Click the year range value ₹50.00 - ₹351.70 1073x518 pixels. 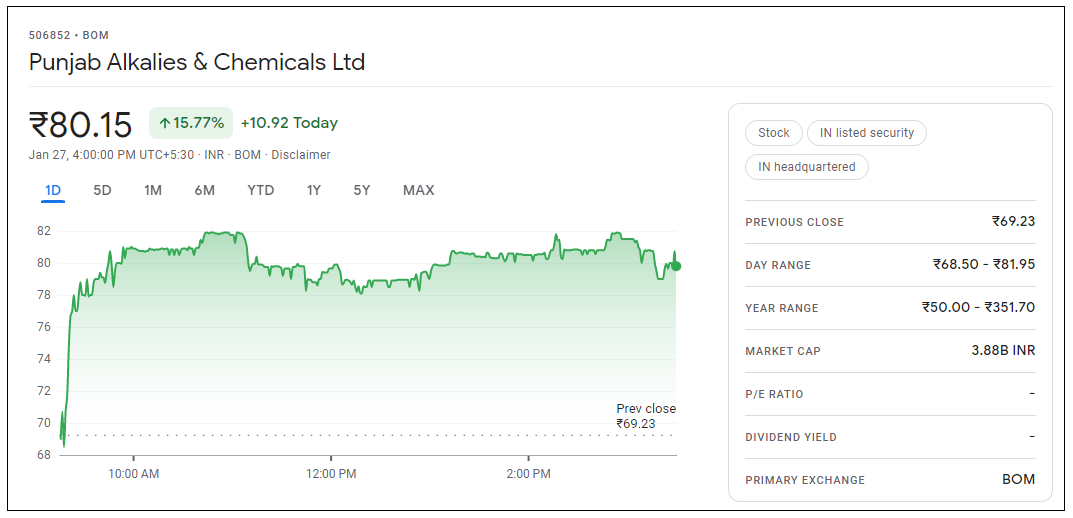(979, 307)
